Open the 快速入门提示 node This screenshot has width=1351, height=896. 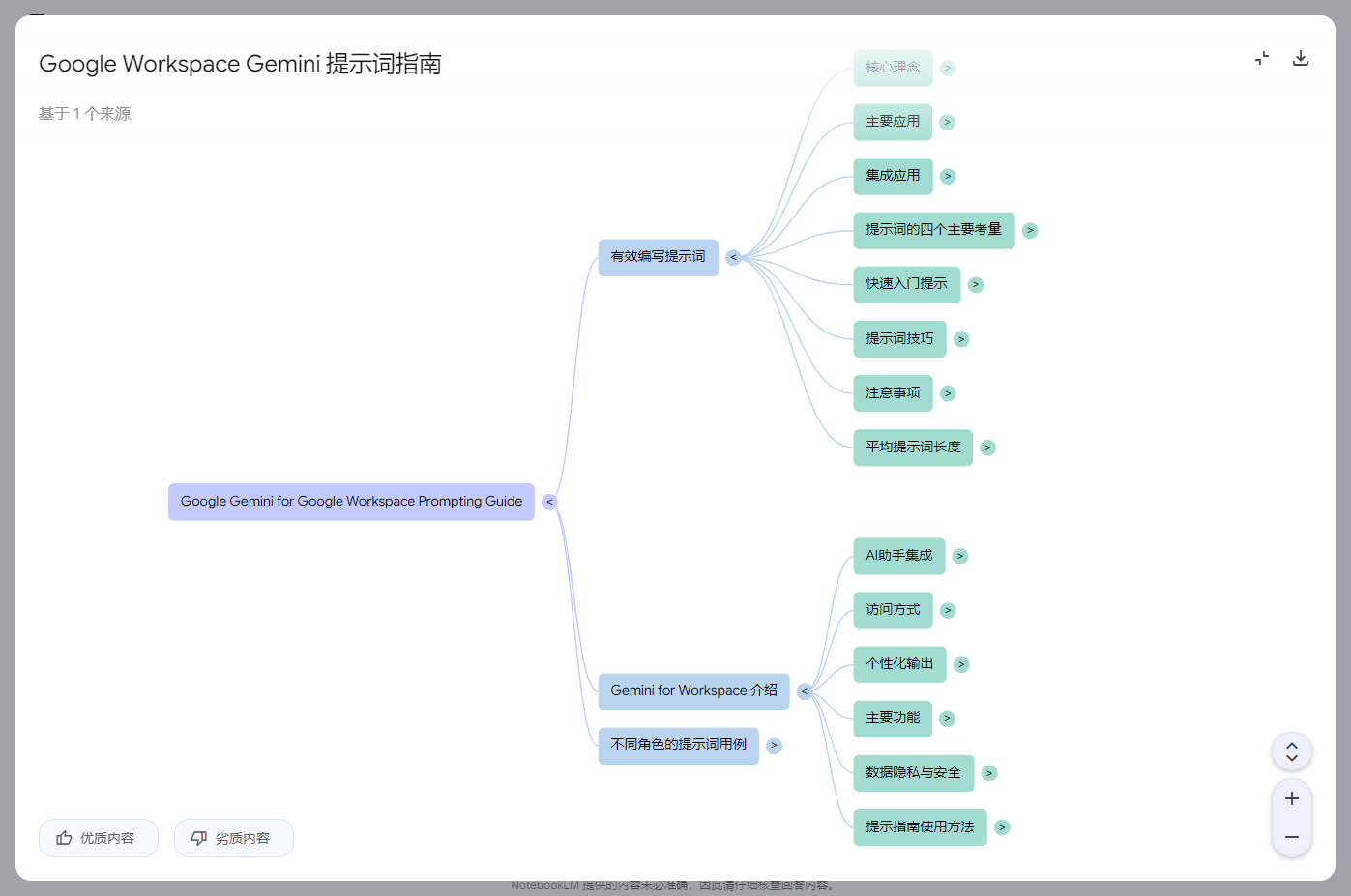point(907,284)
